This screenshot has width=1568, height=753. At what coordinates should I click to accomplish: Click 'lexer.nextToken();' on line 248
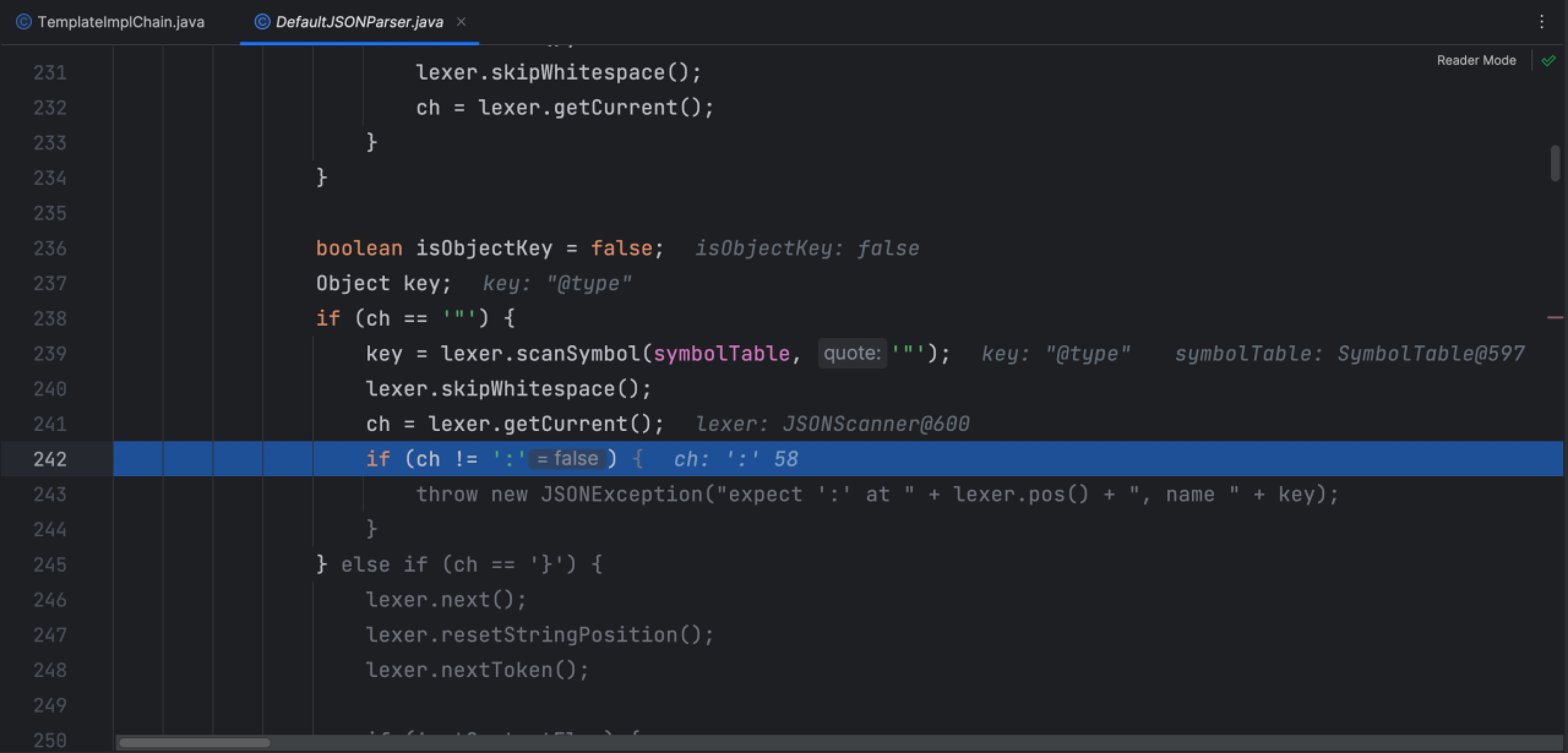click(477, 670)
